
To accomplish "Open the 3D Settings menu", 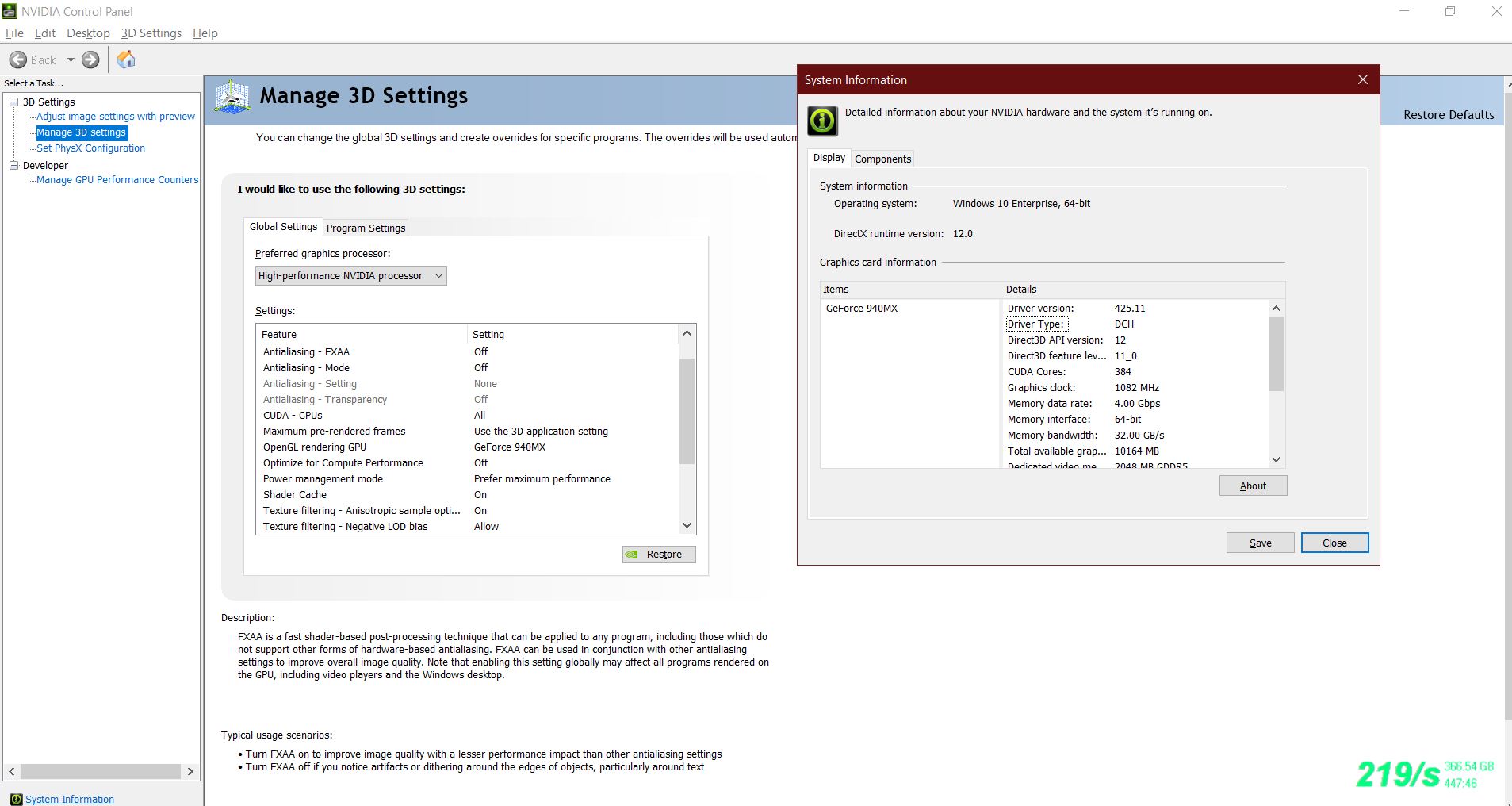I will [151, 33].
